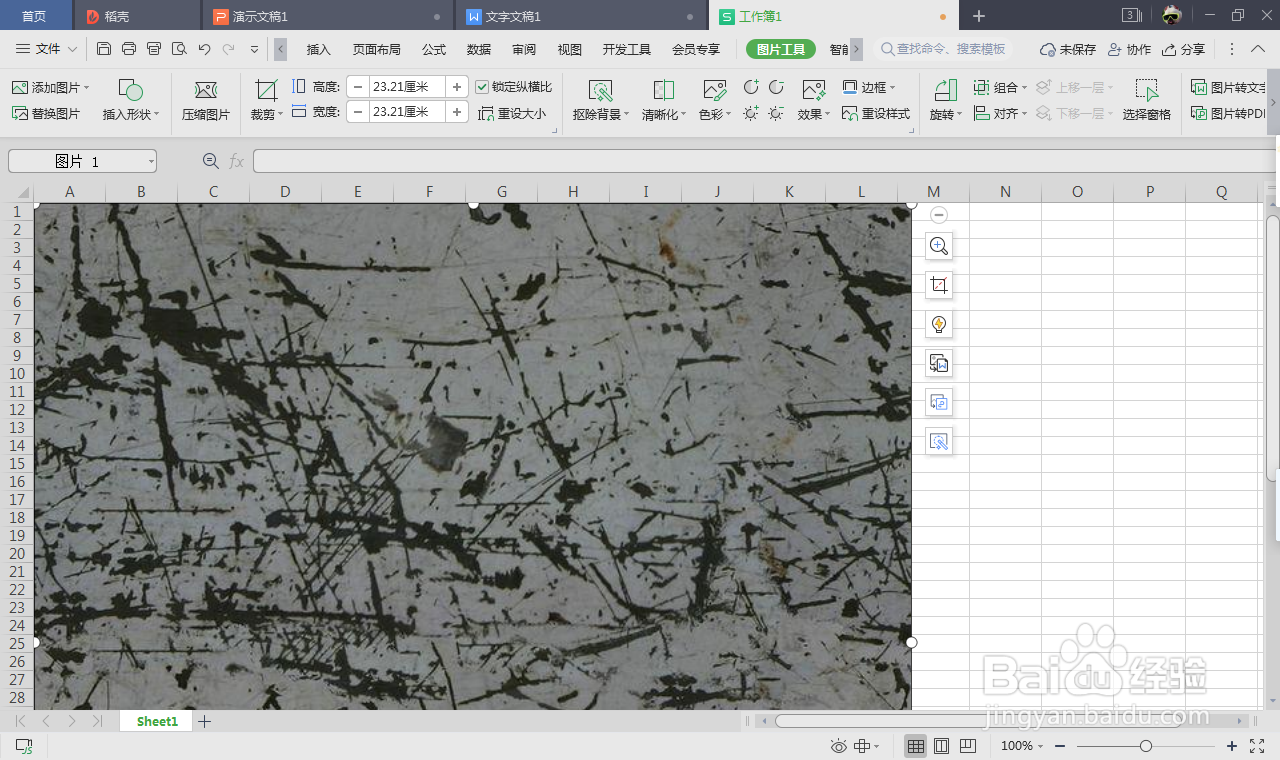Expand Border (边框) dropdown
The image size is (1280, 760).
(x=892, y=88)
